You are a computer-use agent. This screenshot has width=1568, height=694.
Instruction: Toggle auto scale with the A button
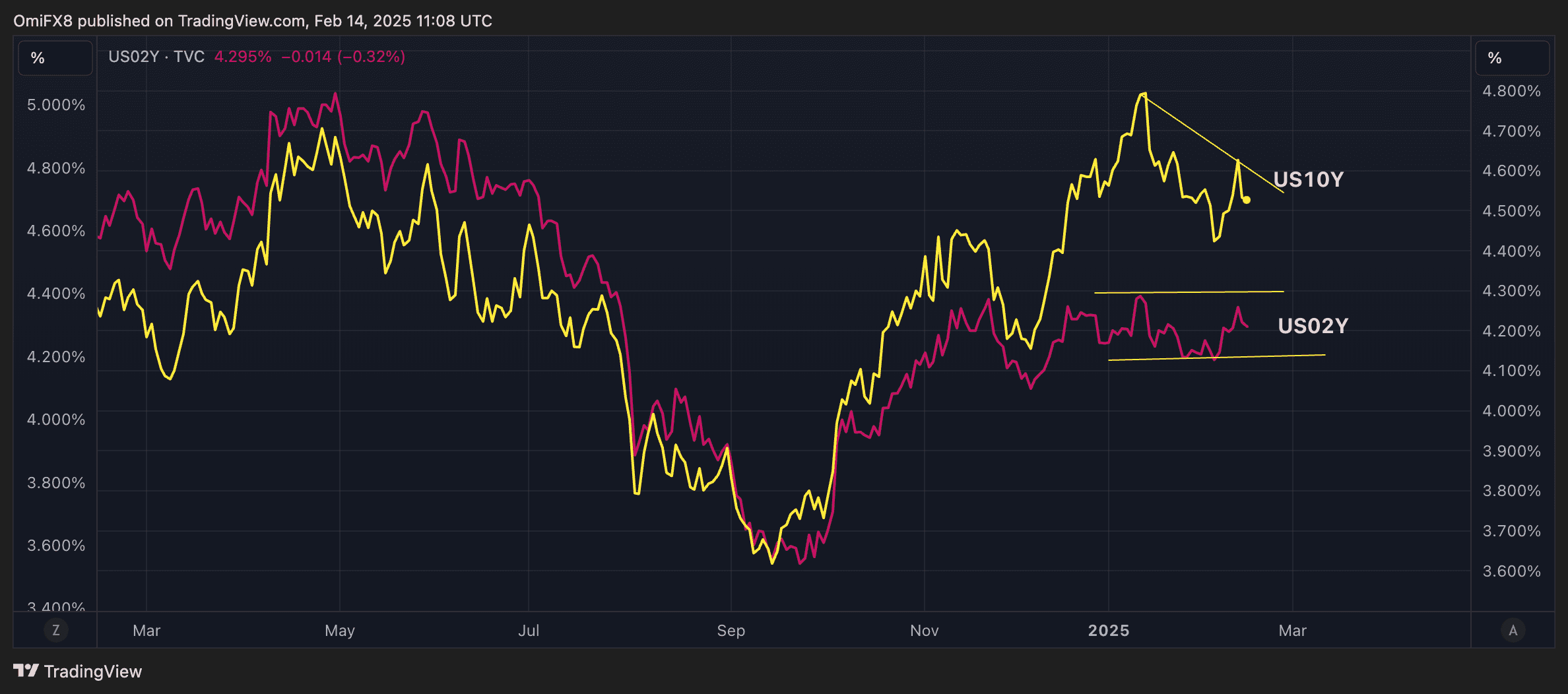pyautogui.click(x=1513, y=630)
